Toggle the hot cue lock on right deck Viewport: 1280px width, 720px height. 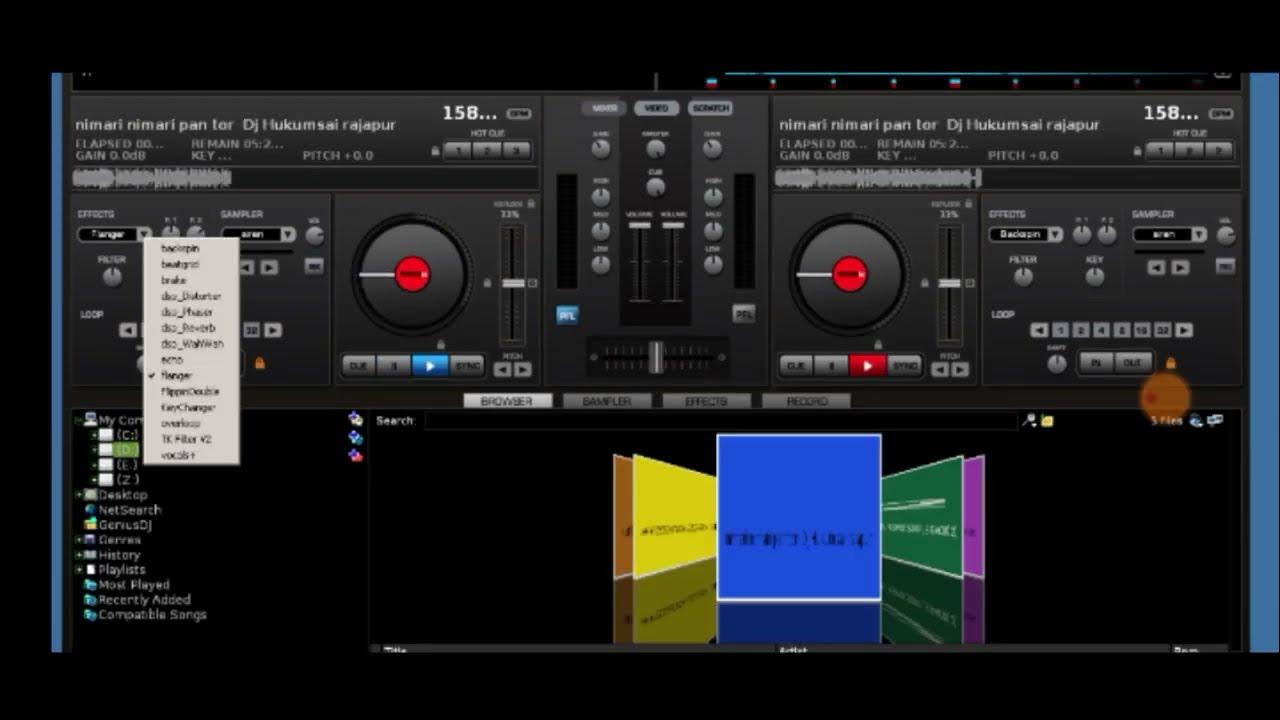1139,151
